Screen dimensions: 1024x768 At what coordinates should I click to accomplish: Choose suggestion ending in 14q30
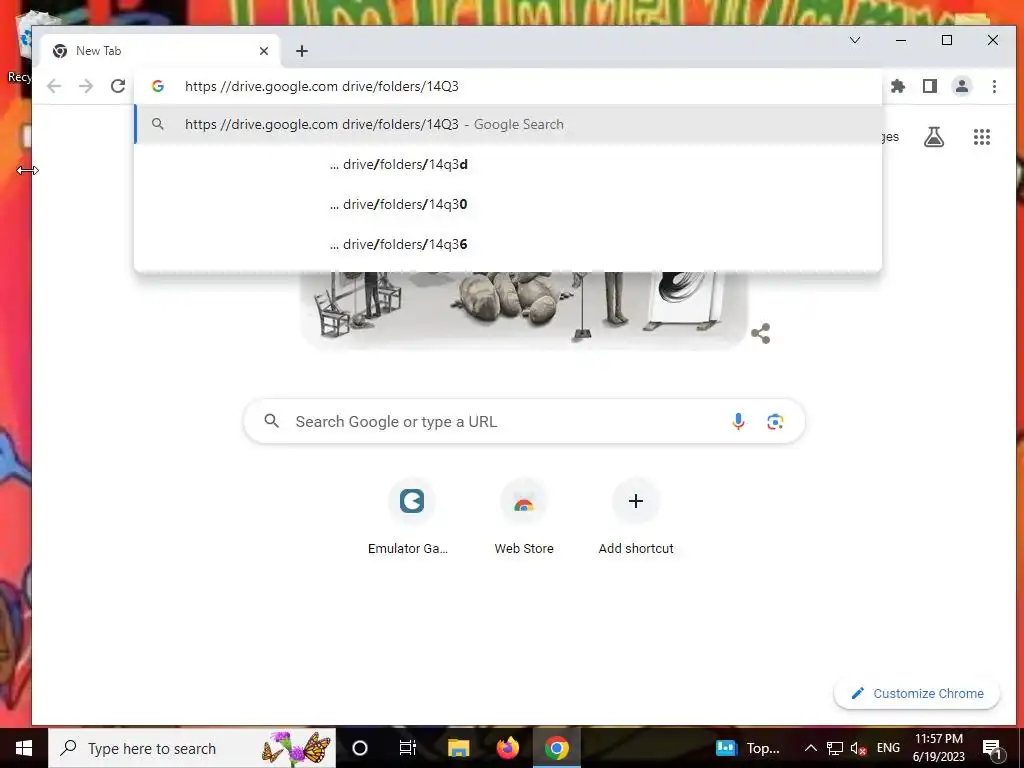coord(508,204)
